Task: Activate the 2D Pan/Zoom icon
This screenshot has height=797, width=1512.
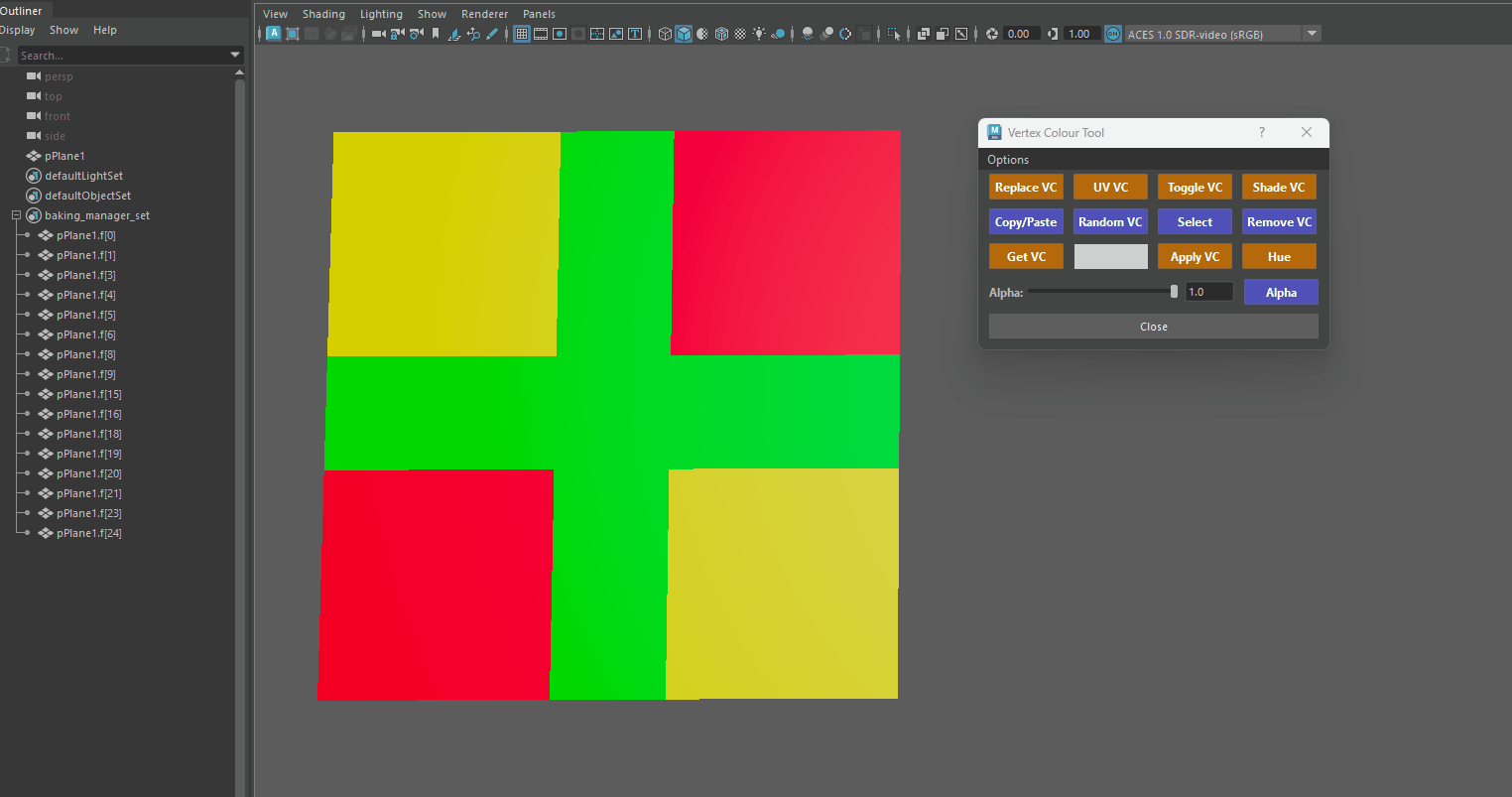Action: 473,34
